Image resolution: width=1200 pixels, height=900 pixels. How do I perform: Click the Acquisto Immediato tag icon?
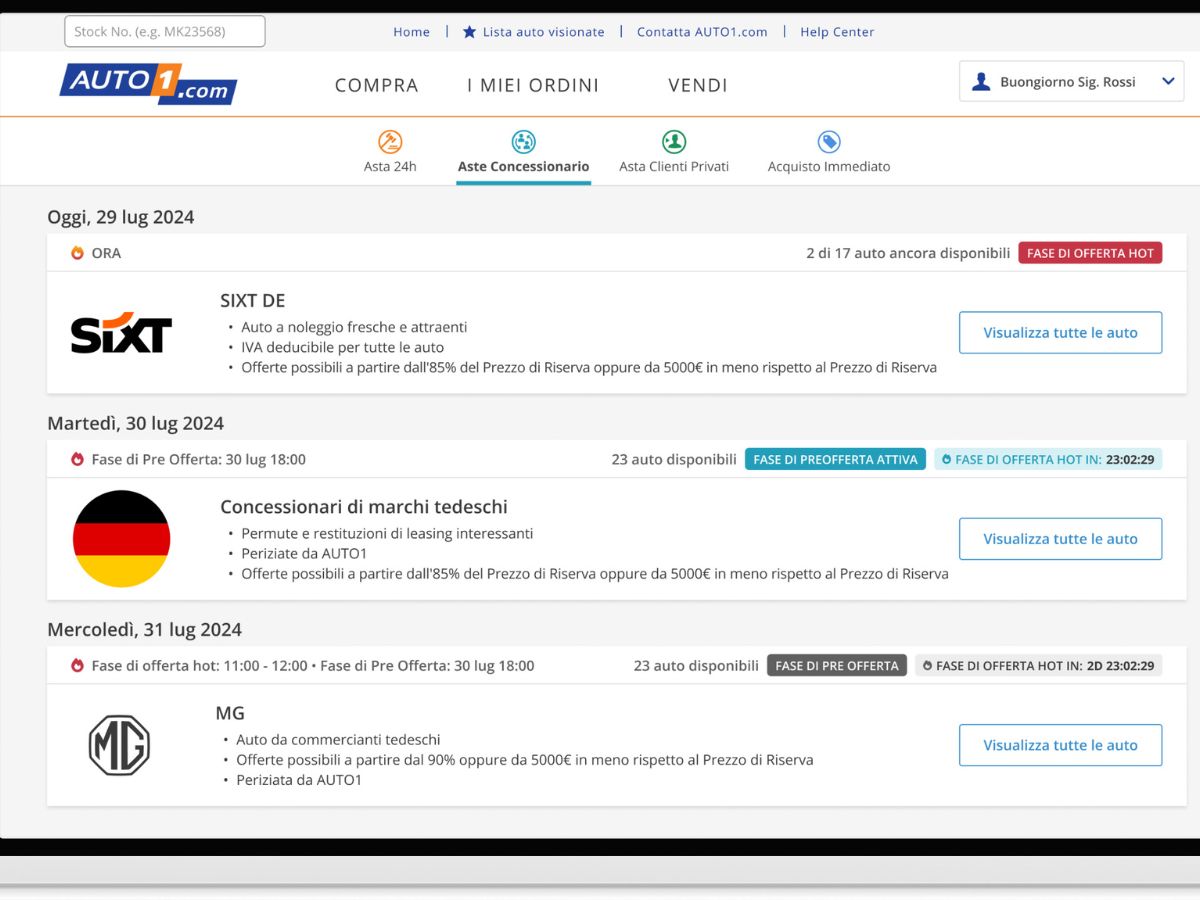[x=829, y=142]
